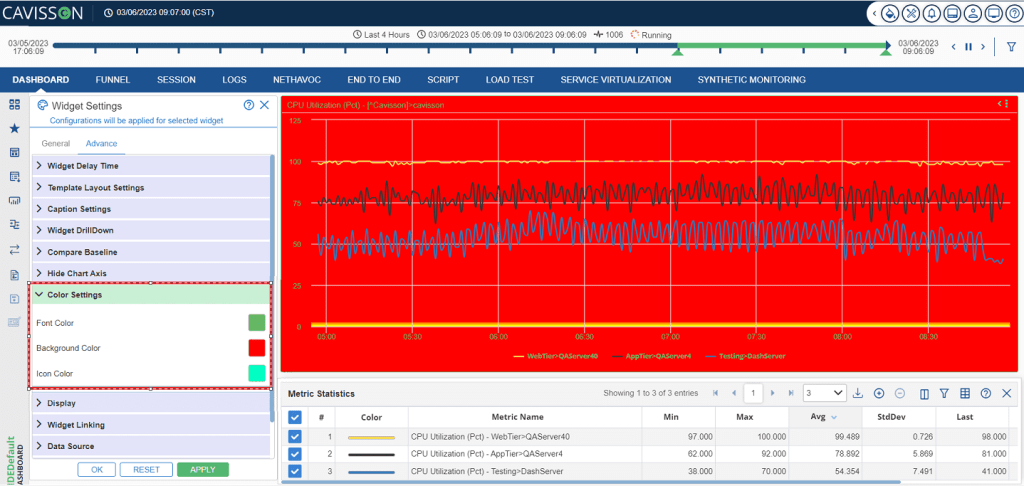1024x486 pixels.
Task: Collapse the header icon strip with left chevron
Action: [x=874, y=13]
